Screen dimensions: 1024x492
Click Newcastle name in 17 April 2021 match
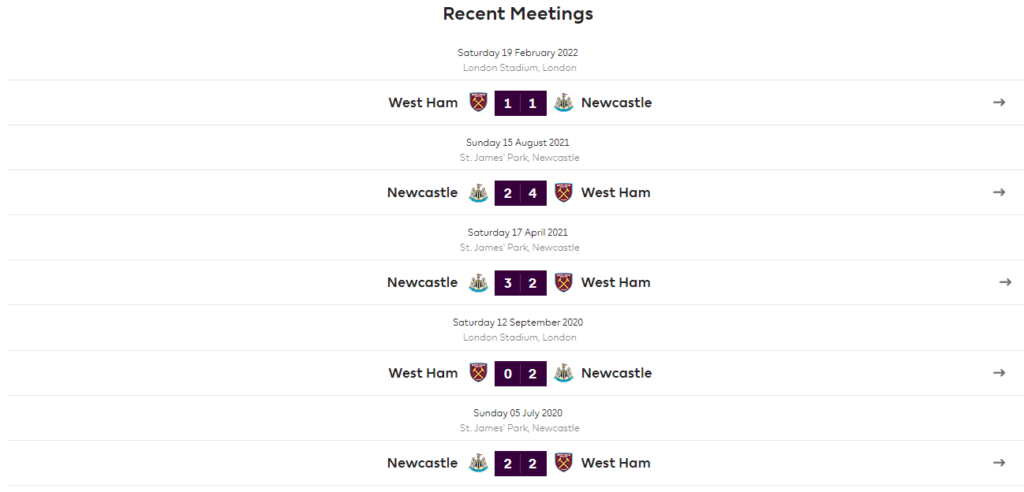pyautogui.click(x=423, y=283)
